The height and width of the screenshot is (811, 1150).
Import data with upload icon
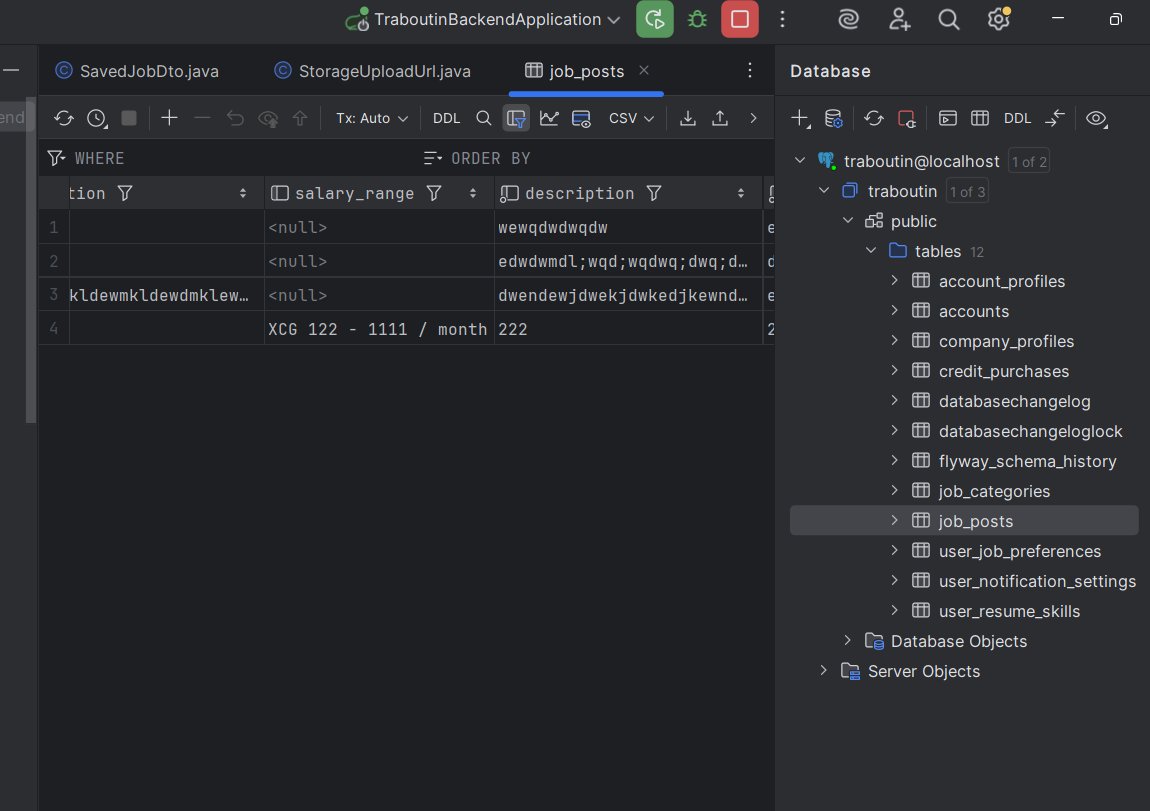pyautogui.click(x=720, y=118)
